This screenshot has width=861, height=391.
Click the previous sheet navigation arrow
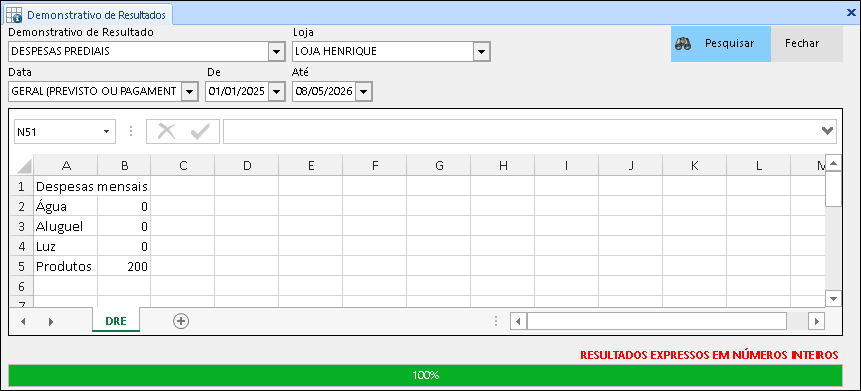pyautogui.click(x=23, y=322)
